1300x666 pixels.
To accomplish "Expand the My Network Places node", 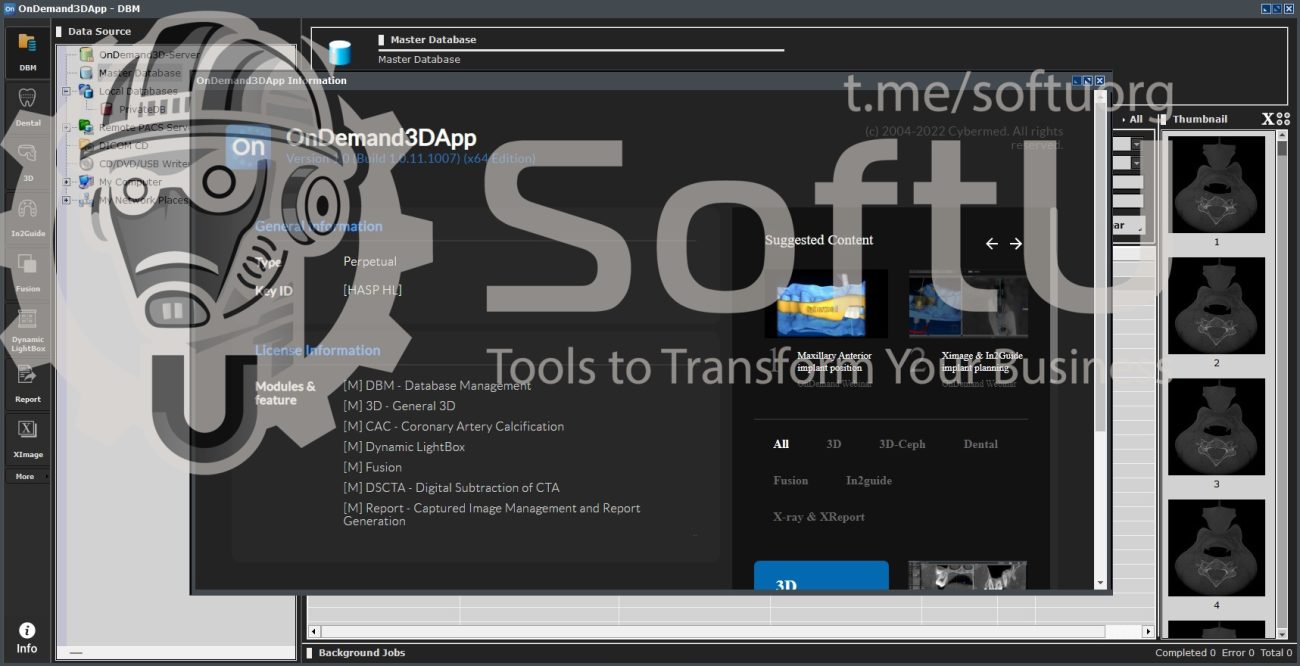I will [67, 200].
